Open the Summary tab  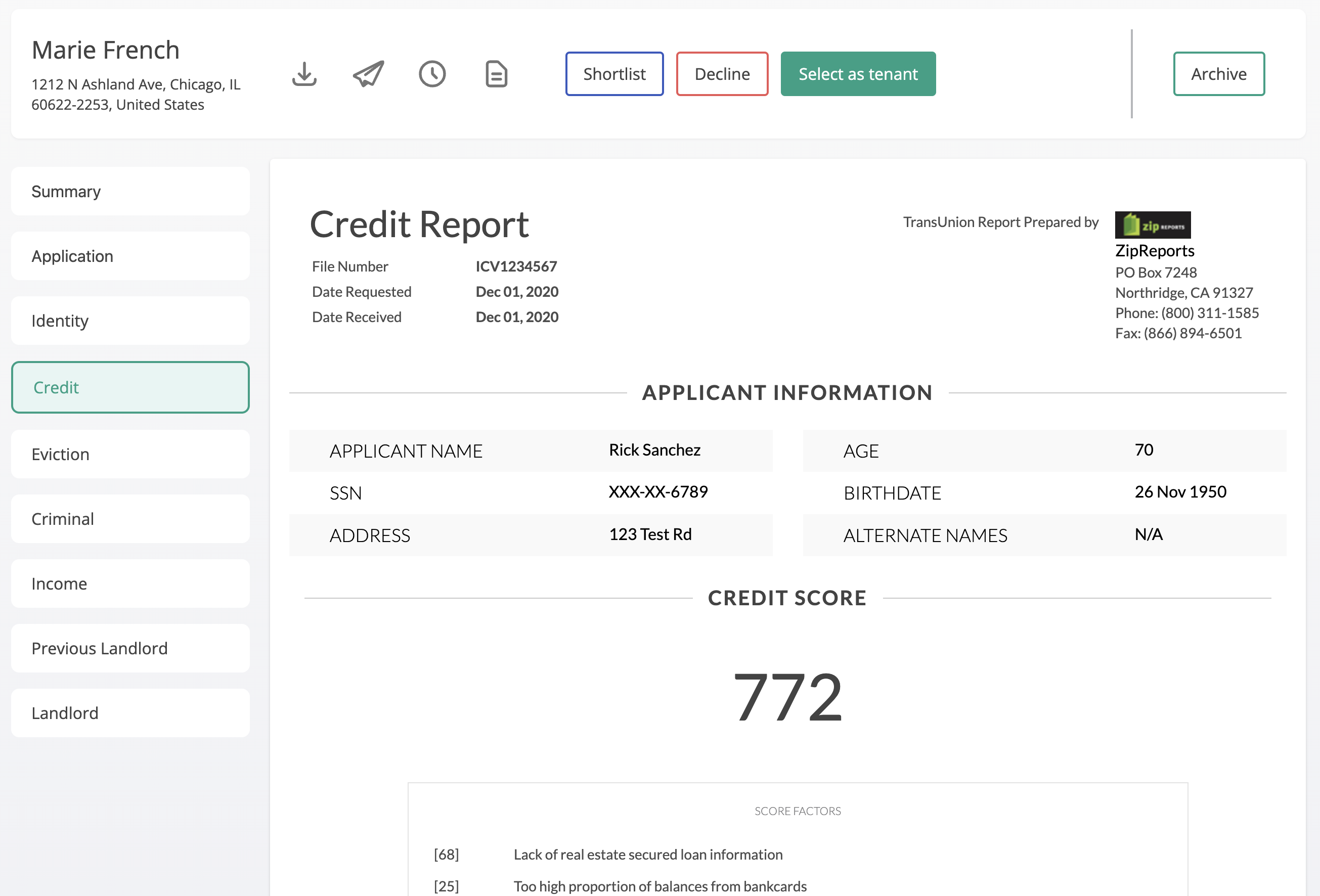click(130, 191)
